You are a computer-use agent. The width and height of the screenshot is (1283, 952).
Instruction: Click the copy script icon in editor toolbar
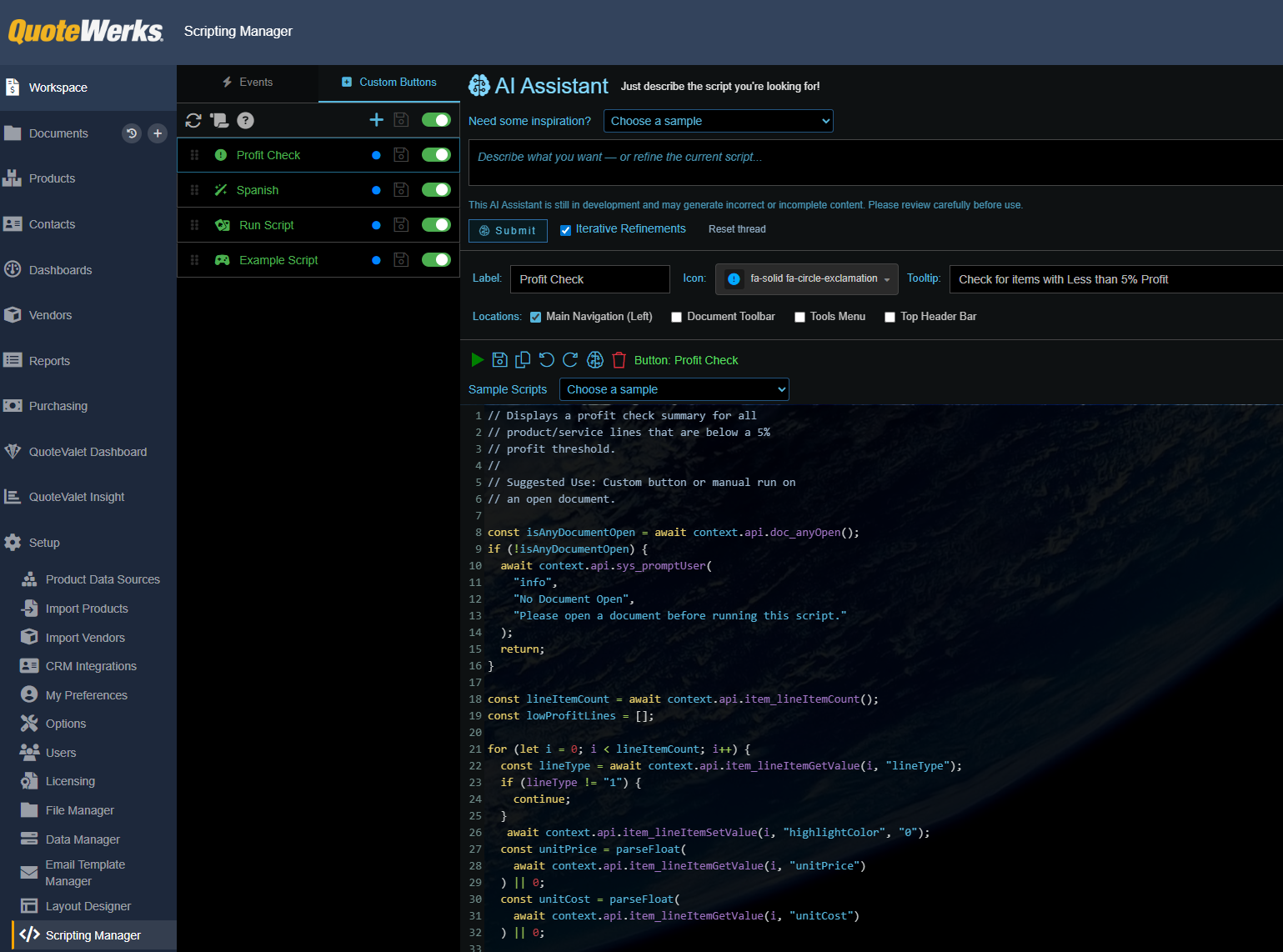click(x=523, y=359)
